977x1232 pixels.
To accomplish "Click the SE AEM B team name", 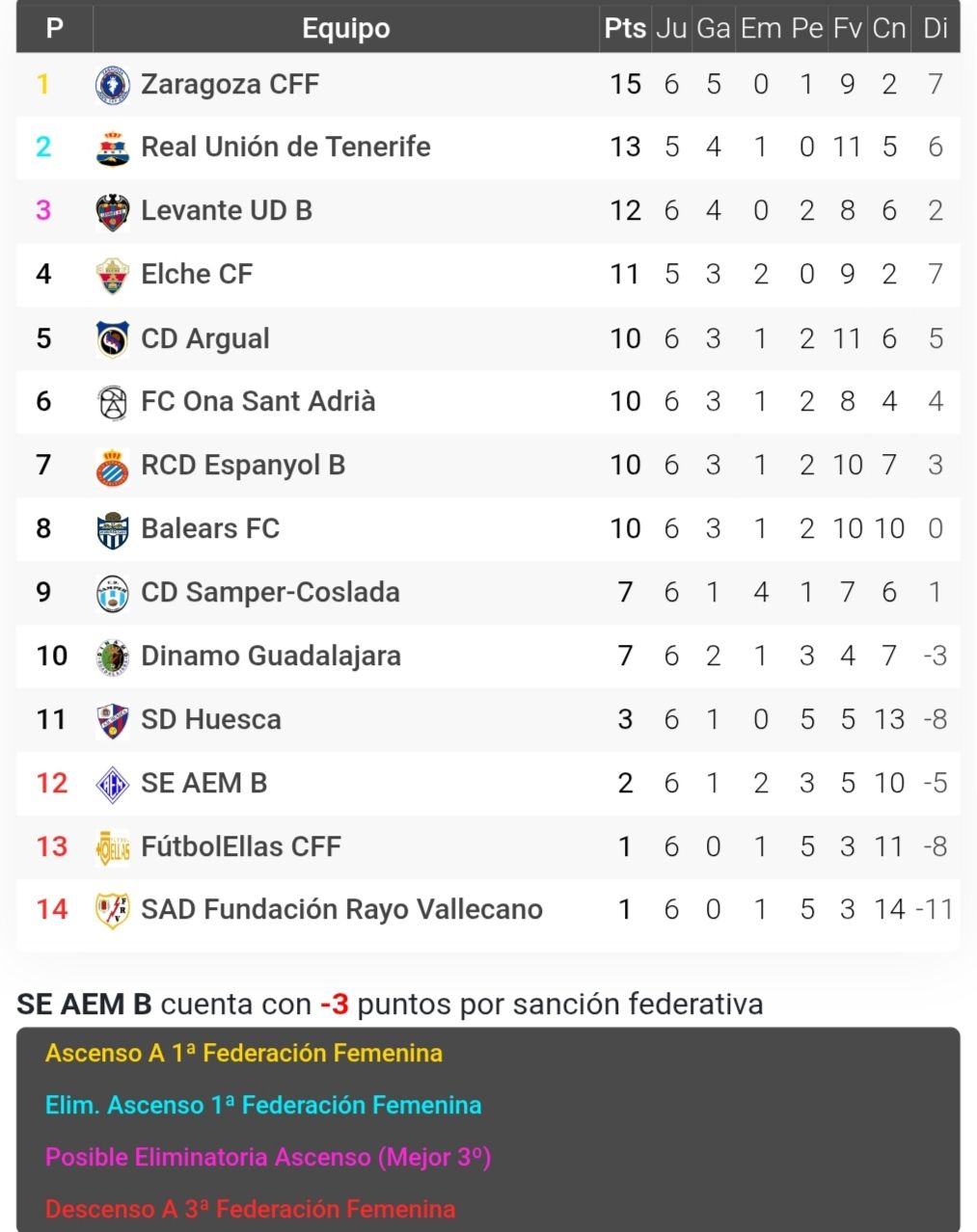I will (204, 783).
